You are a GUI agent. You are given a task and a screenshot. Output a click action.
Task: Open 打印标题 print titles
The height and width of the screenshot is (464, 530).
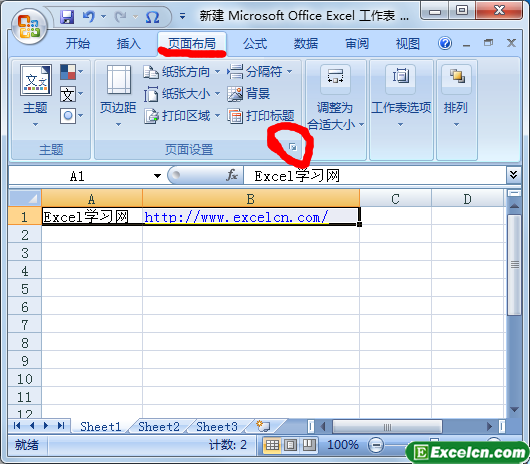(261, 116)
